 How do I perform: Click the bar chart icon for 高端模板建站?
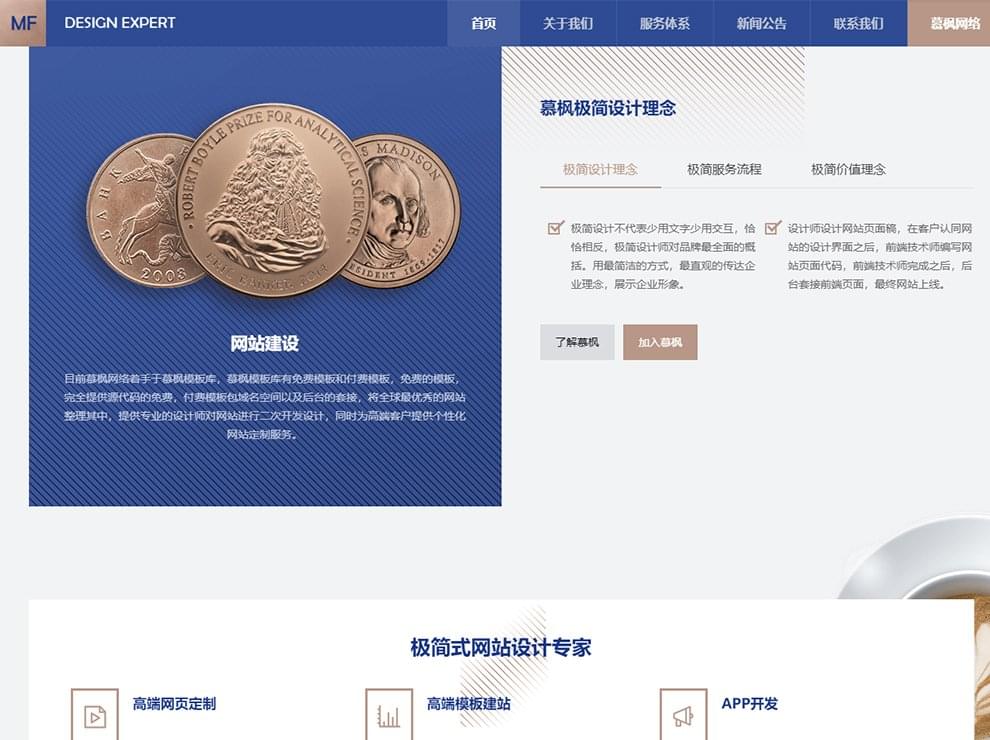[389, 716]
